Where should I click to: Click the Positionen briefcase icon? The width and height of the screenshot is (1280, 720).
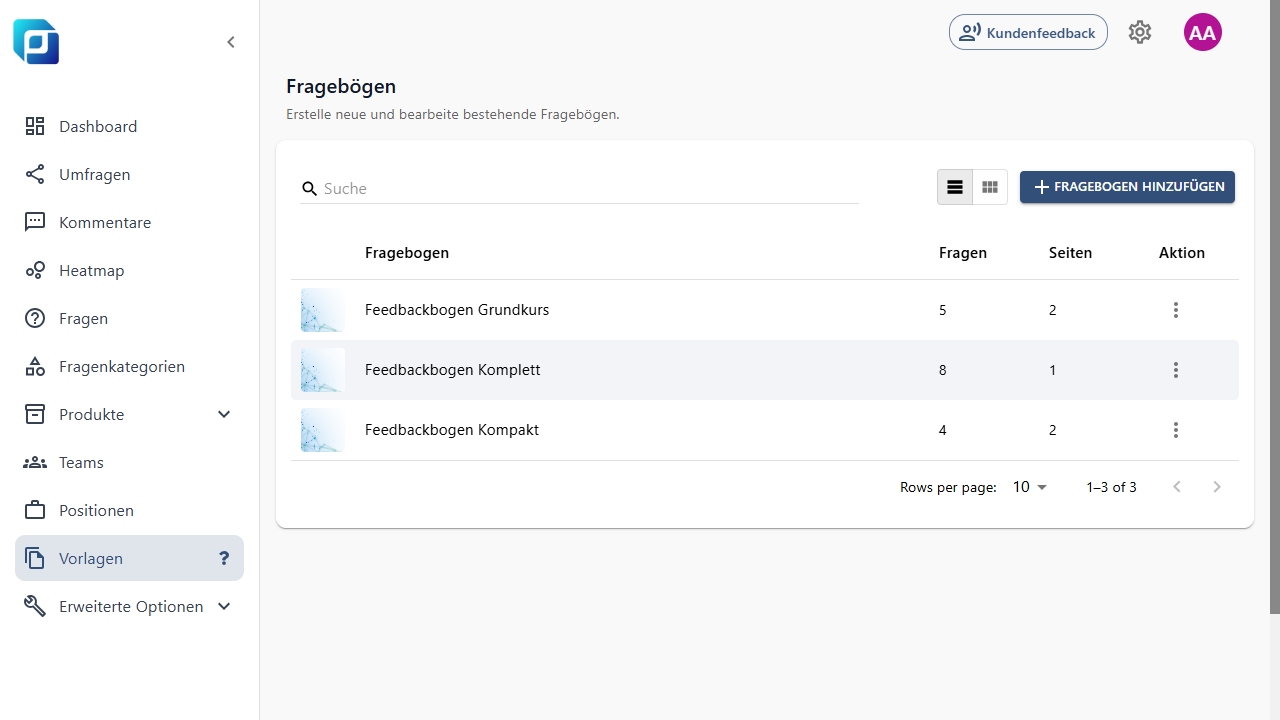tap(35, 510)
